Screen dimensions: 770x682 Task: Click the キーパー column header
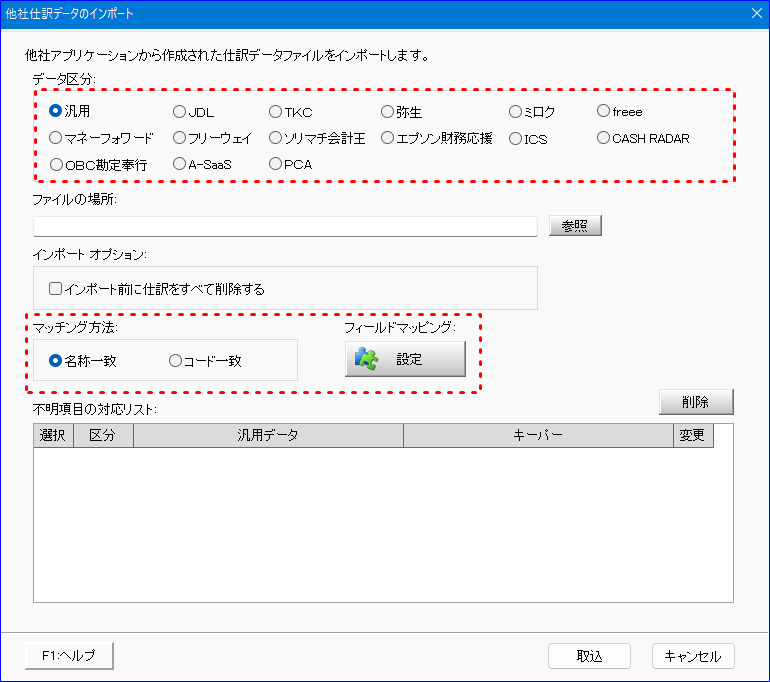point(538,436)
